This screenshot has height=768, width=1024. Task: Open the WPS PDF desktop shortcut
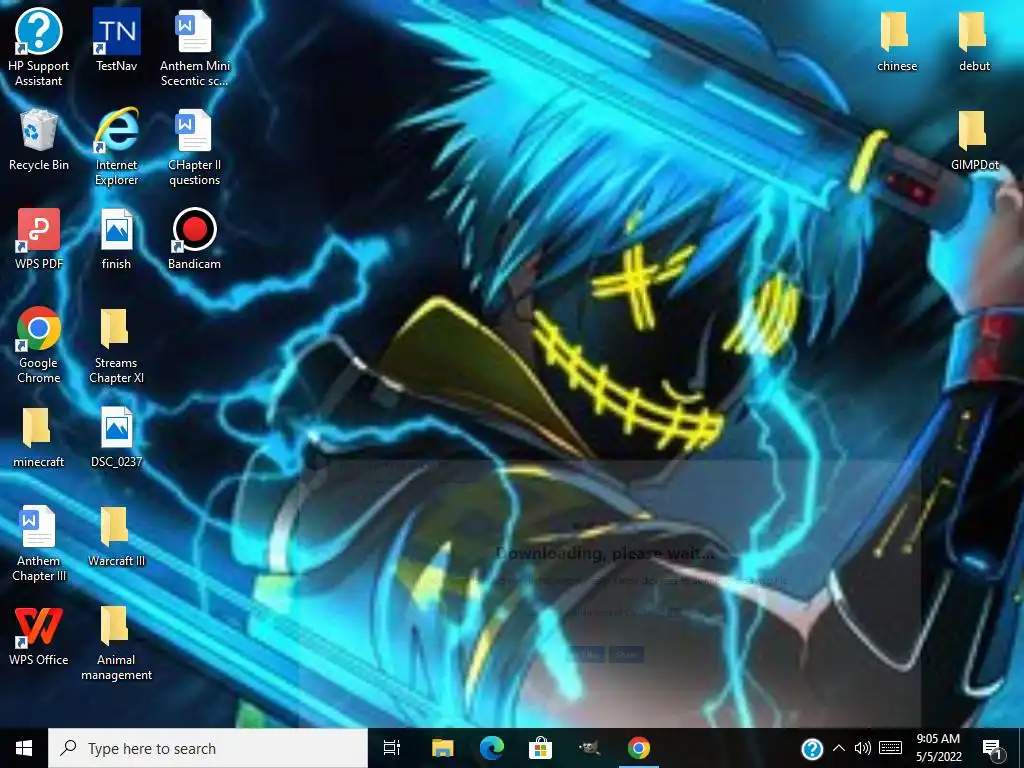[39, 239]
